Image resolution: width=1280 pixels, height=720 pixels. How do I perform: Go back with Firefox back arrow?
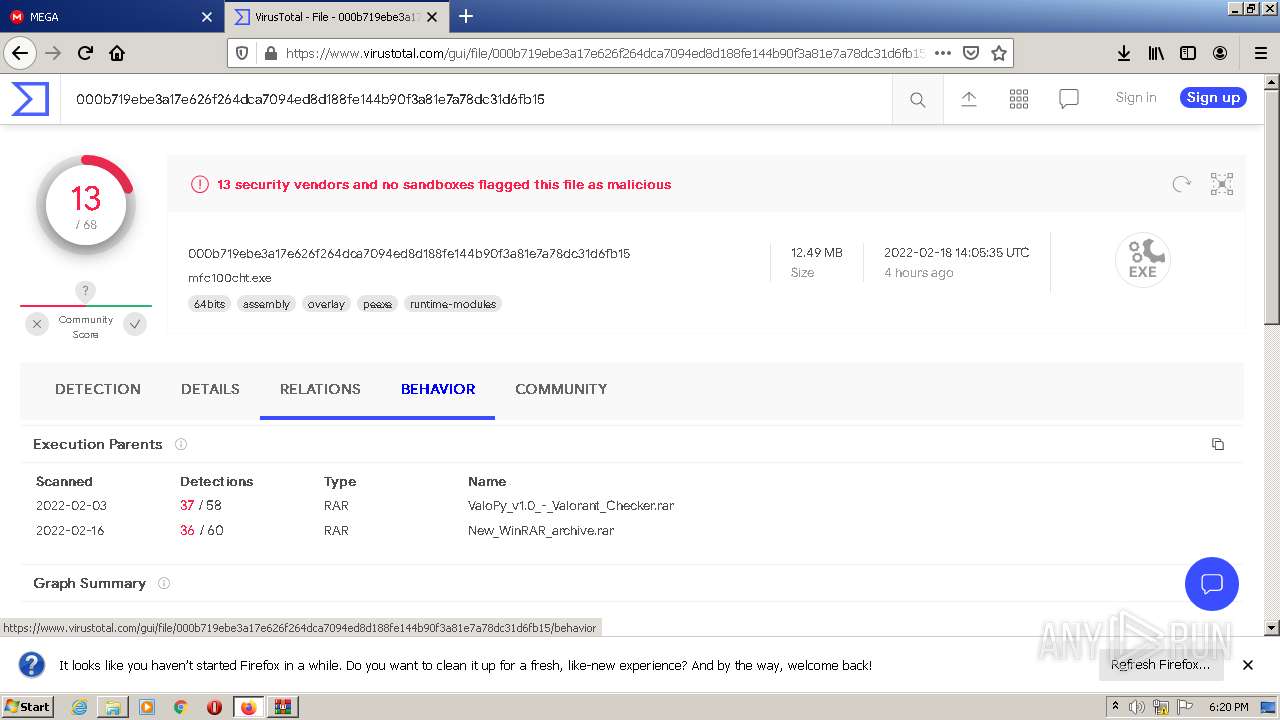20,53
